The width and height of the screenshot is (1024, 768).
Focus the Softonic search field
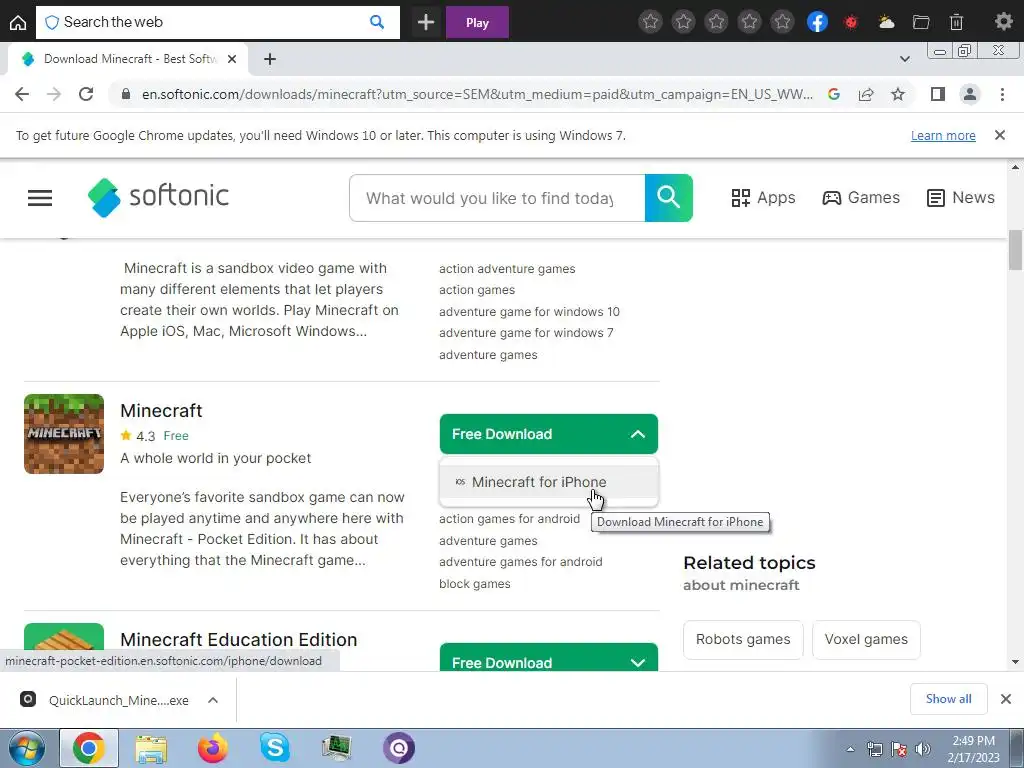coord(497,198)
